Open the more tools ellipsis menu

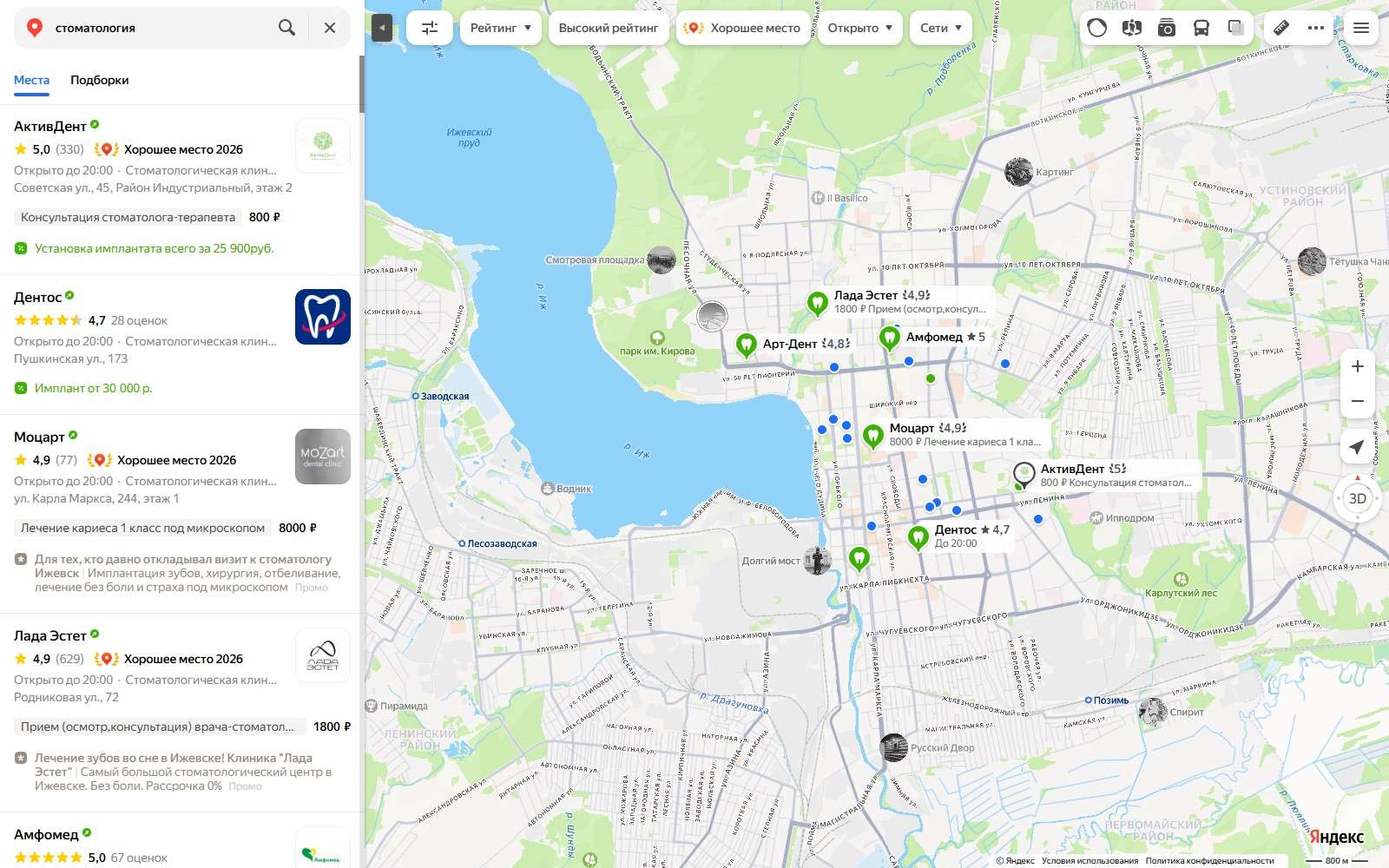pos(1316,28)
